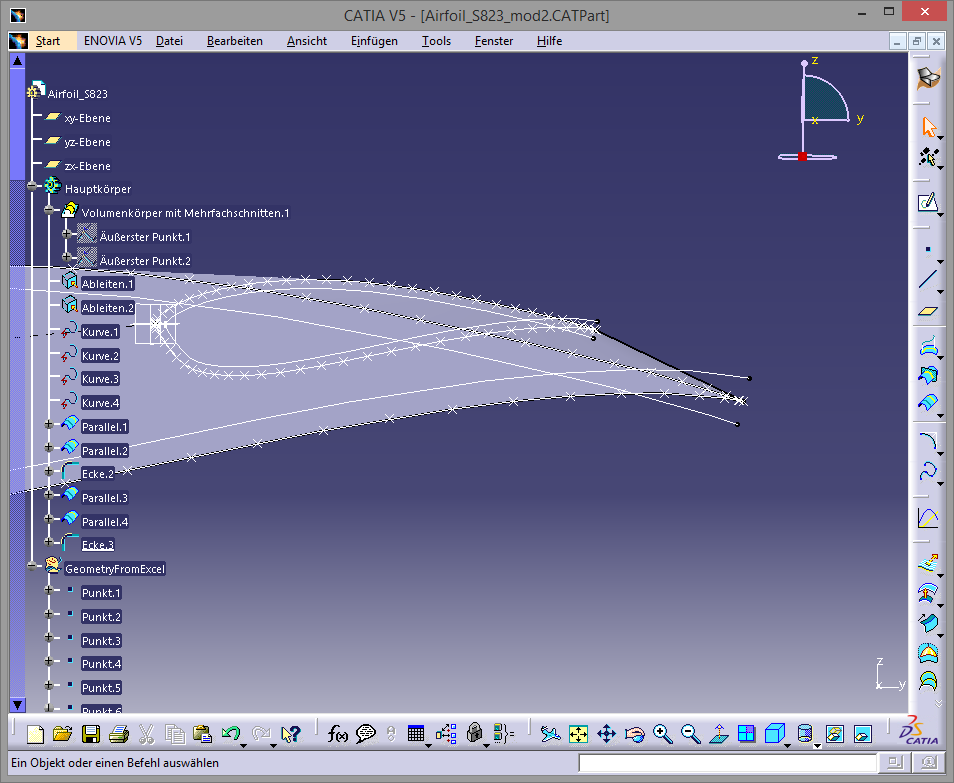The height and width of the screenshot is (783, 954).
Task: Click the tree scroll-down arrow
Action: pyautogui.click(x=18, y=705)
